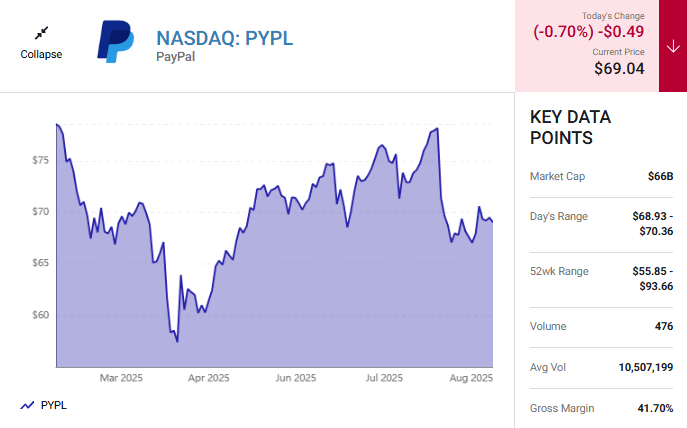Click the Collapse arrows icon
Viewport: 687px width, 428px height.
(x=41, y=32)
